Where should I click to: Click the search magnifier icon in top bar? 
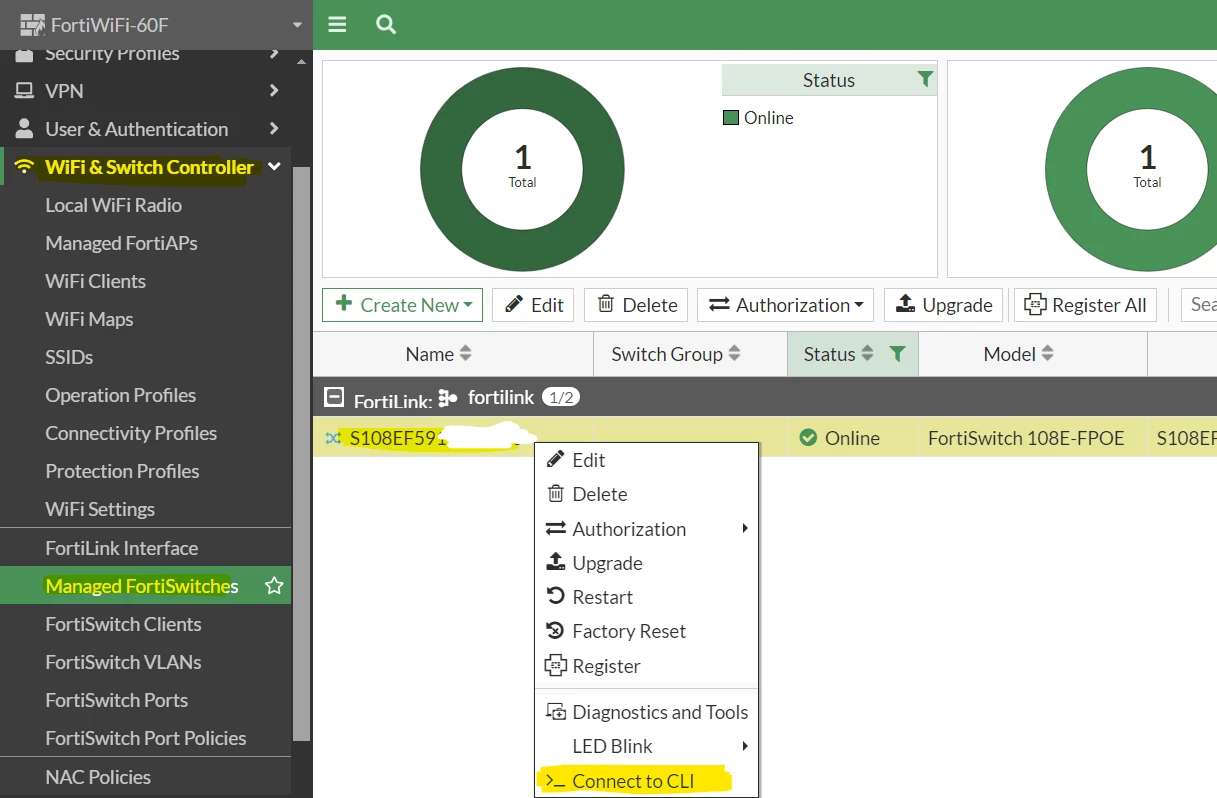pyautogui.click(x=386, y=24)
